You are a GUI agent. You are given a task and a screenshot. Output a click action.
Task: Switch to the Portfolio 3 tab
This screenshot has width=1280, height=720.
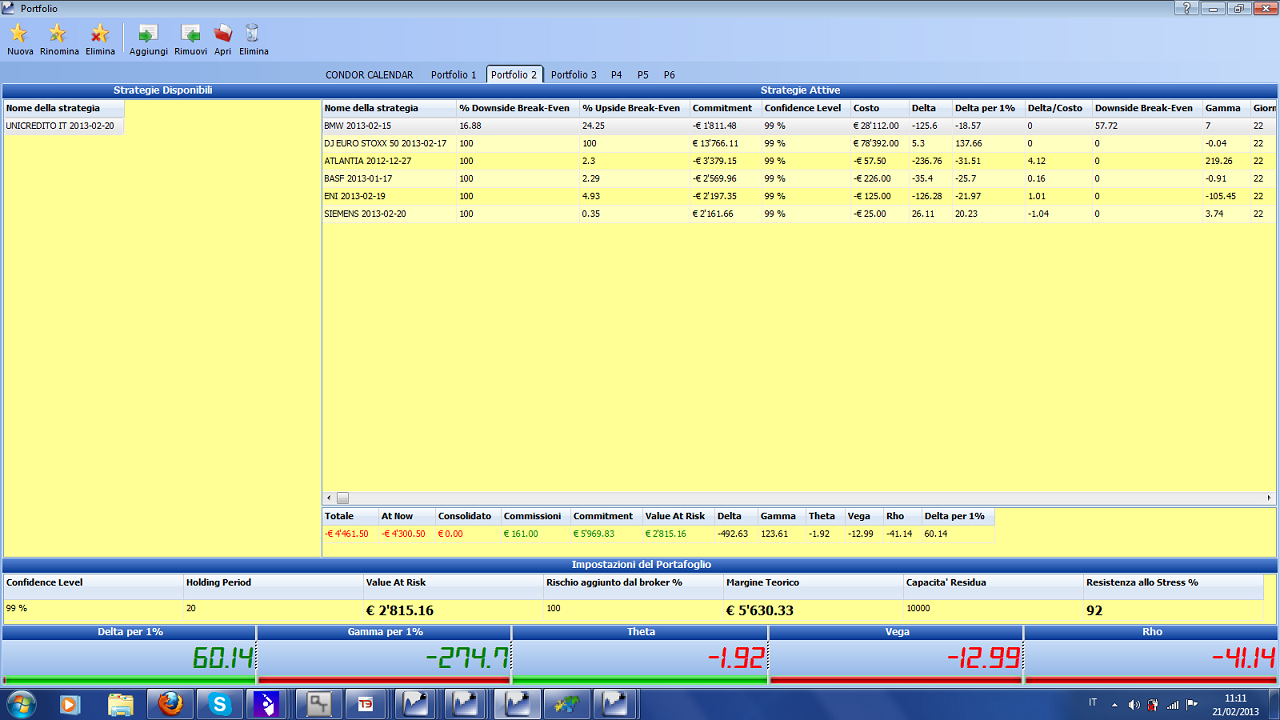(x=574, y=75)
